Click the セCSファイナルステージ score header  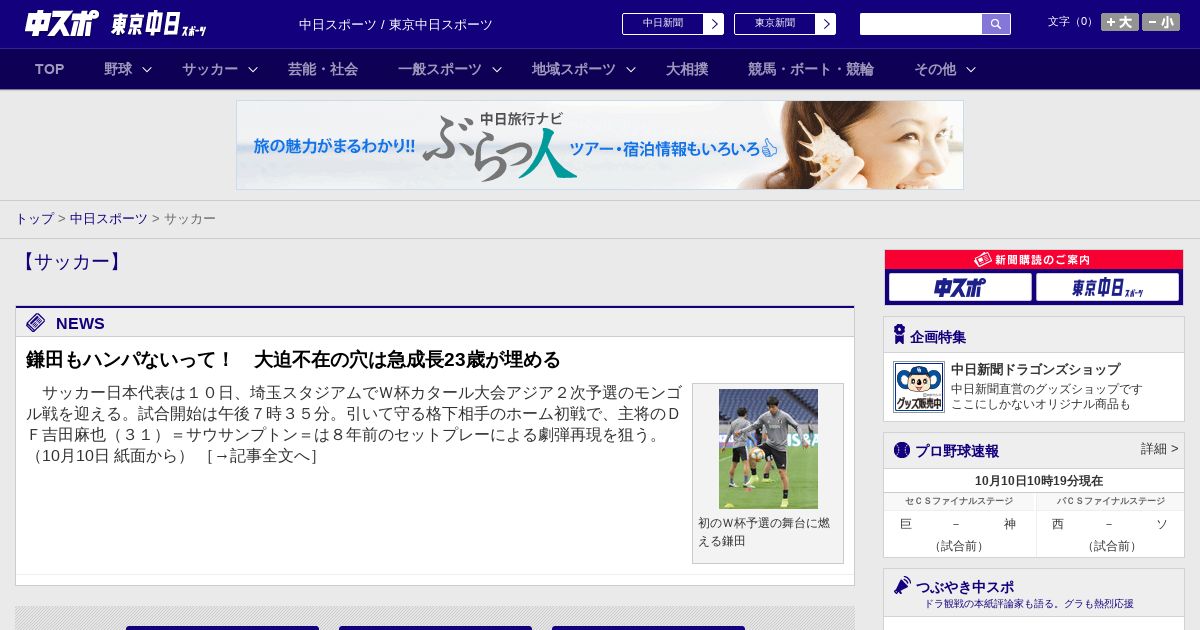coord(959,501)
